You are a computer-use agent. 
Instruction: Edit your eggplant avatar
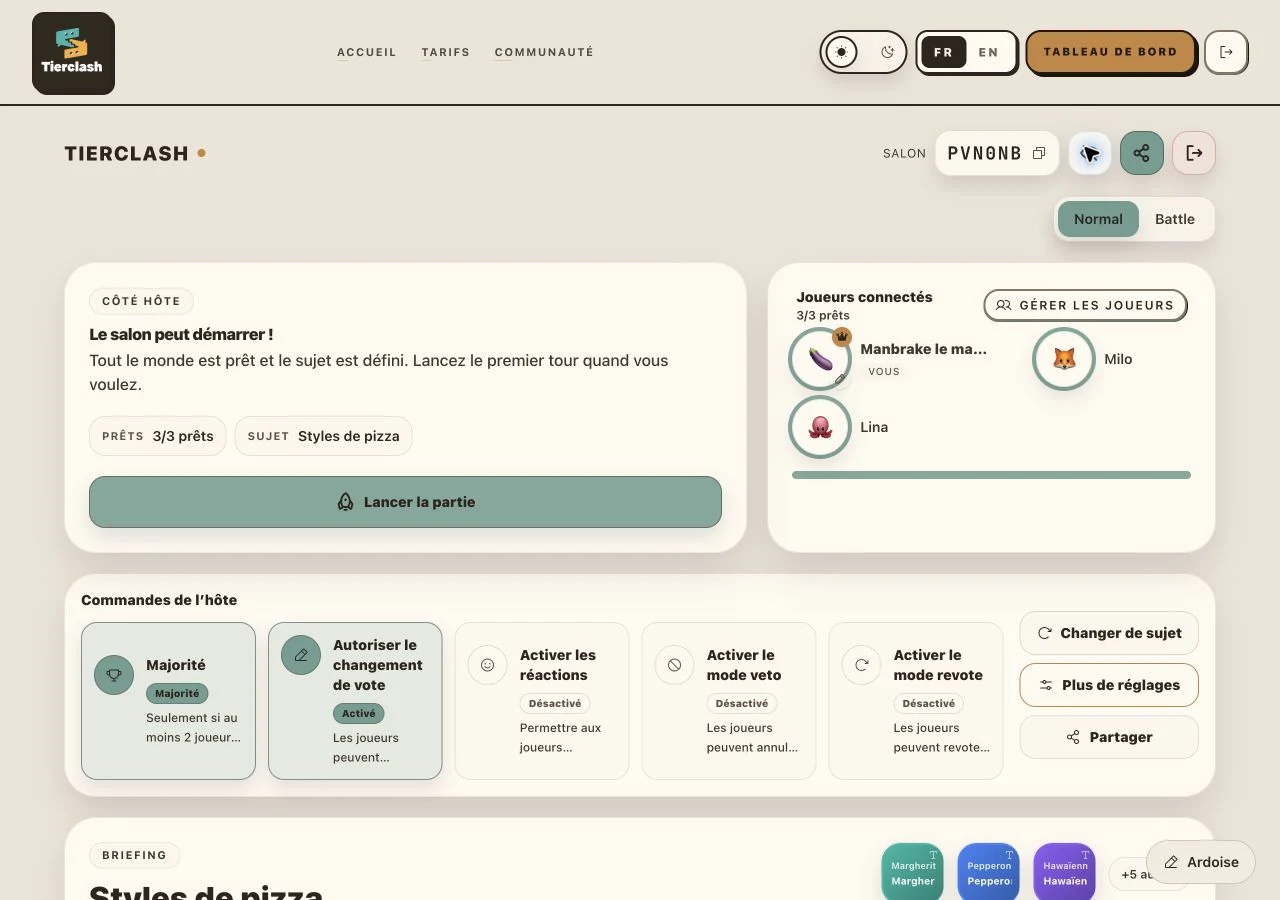[x=820, y=358]
